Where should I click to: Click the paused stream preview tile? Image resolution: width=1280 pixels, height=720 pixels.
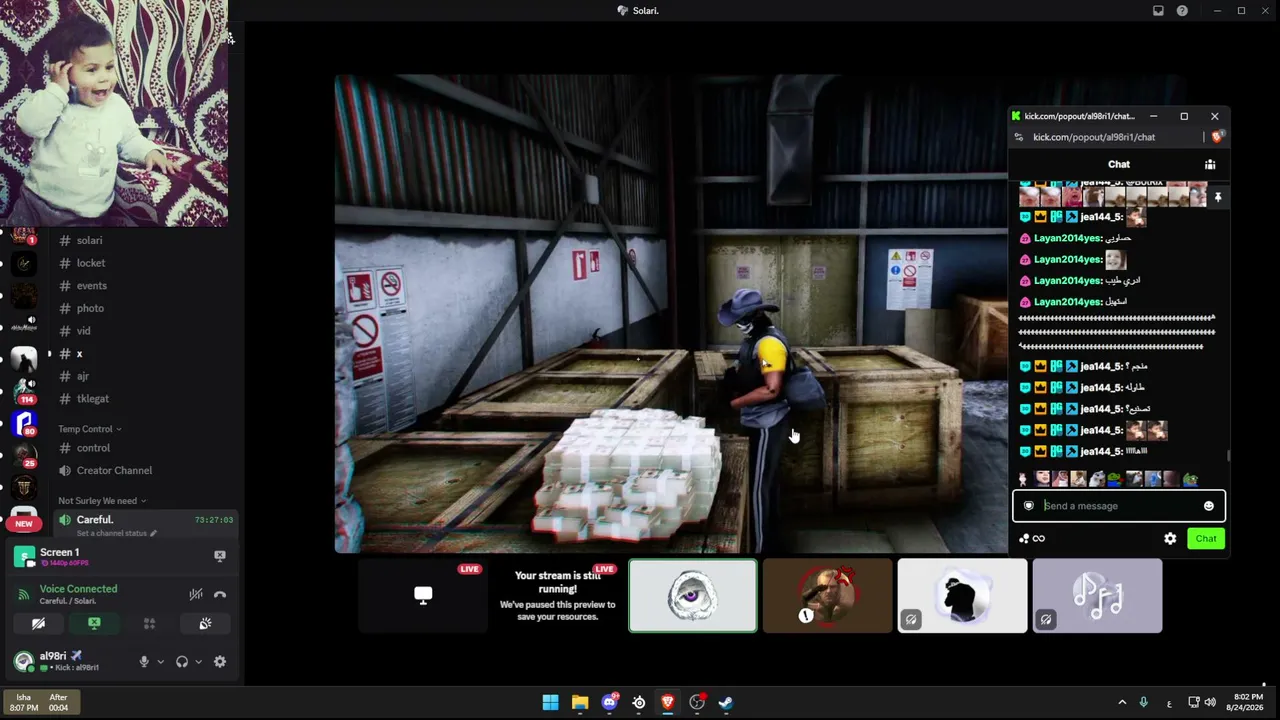558,596
